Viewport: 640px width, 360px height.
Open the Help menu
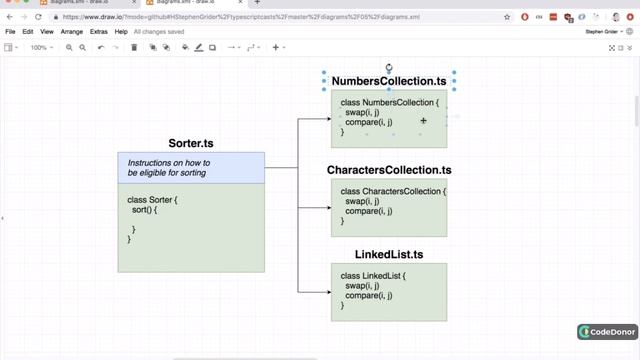[x=121, y=32]
